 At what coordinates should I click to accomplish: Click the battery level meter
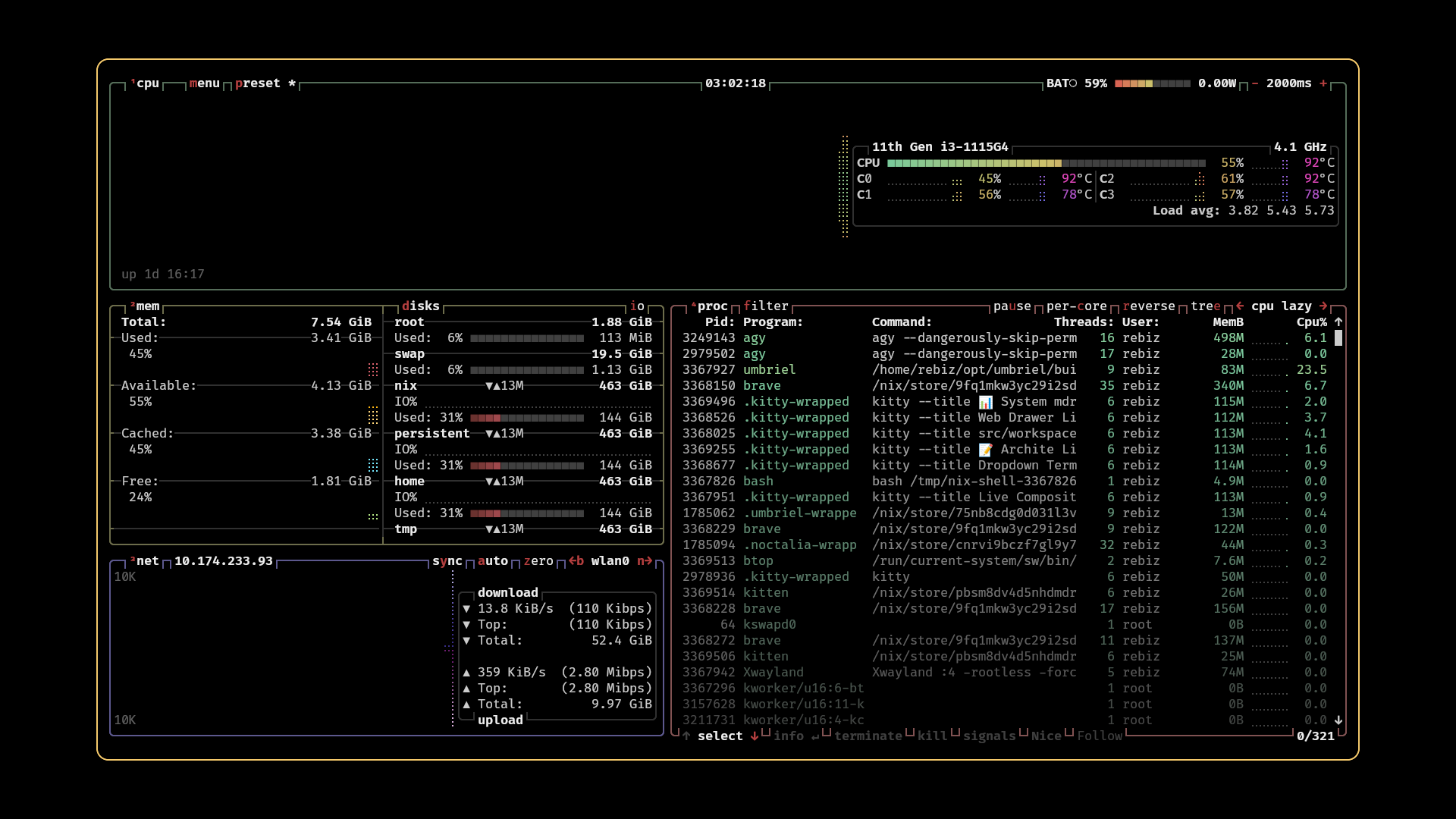point(1153,83)
